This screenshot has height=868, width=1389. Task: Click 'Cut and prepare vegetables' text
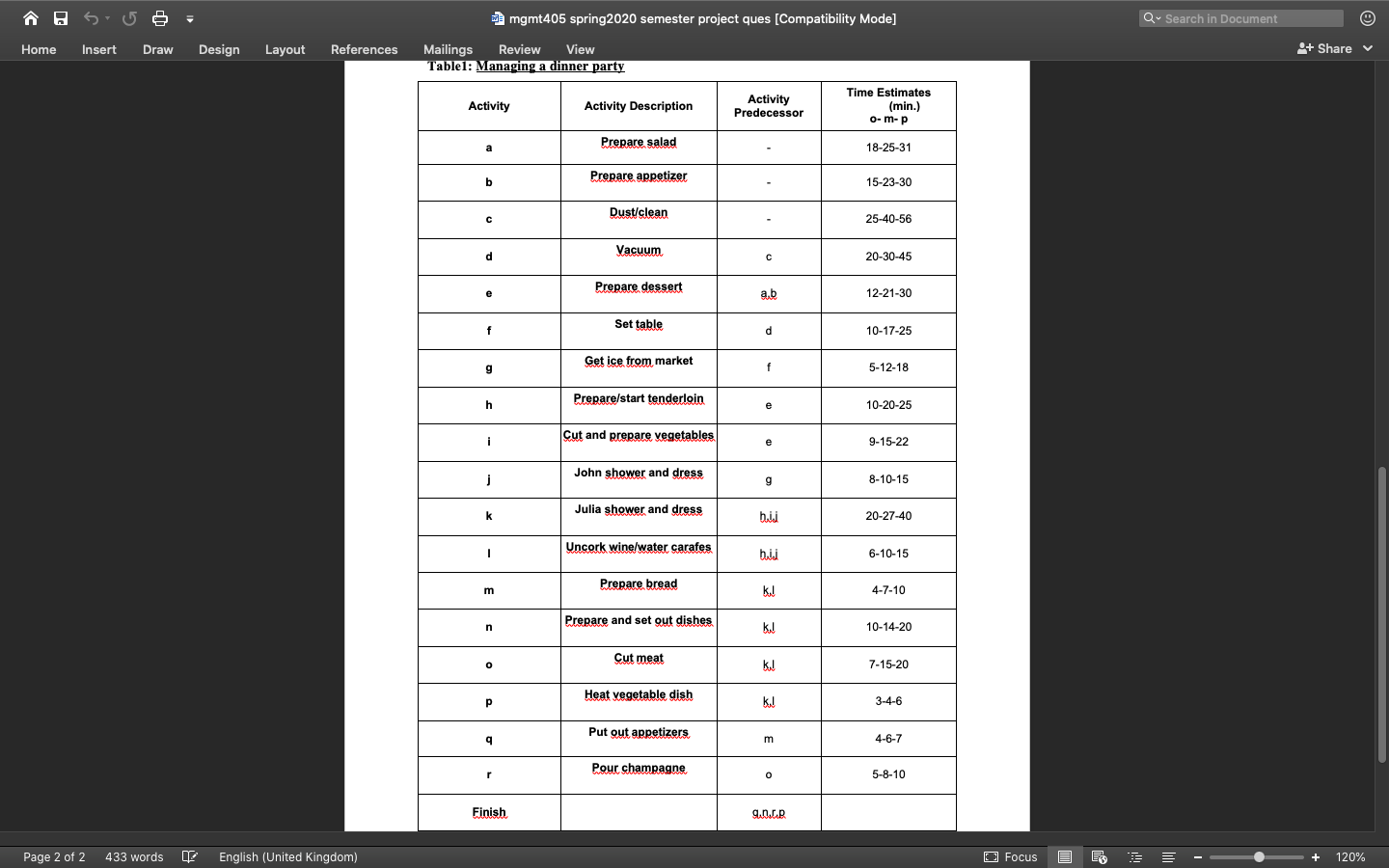(x=639, y=435)
